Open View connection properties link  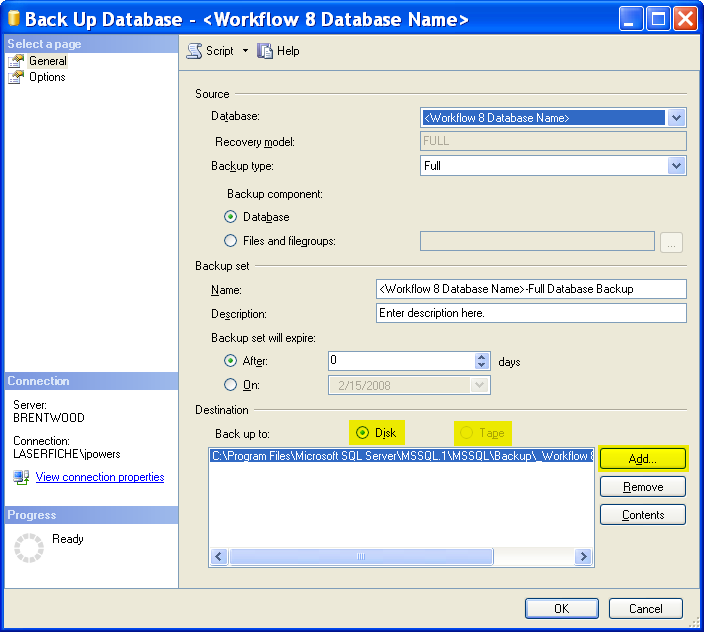pos(100,477)
